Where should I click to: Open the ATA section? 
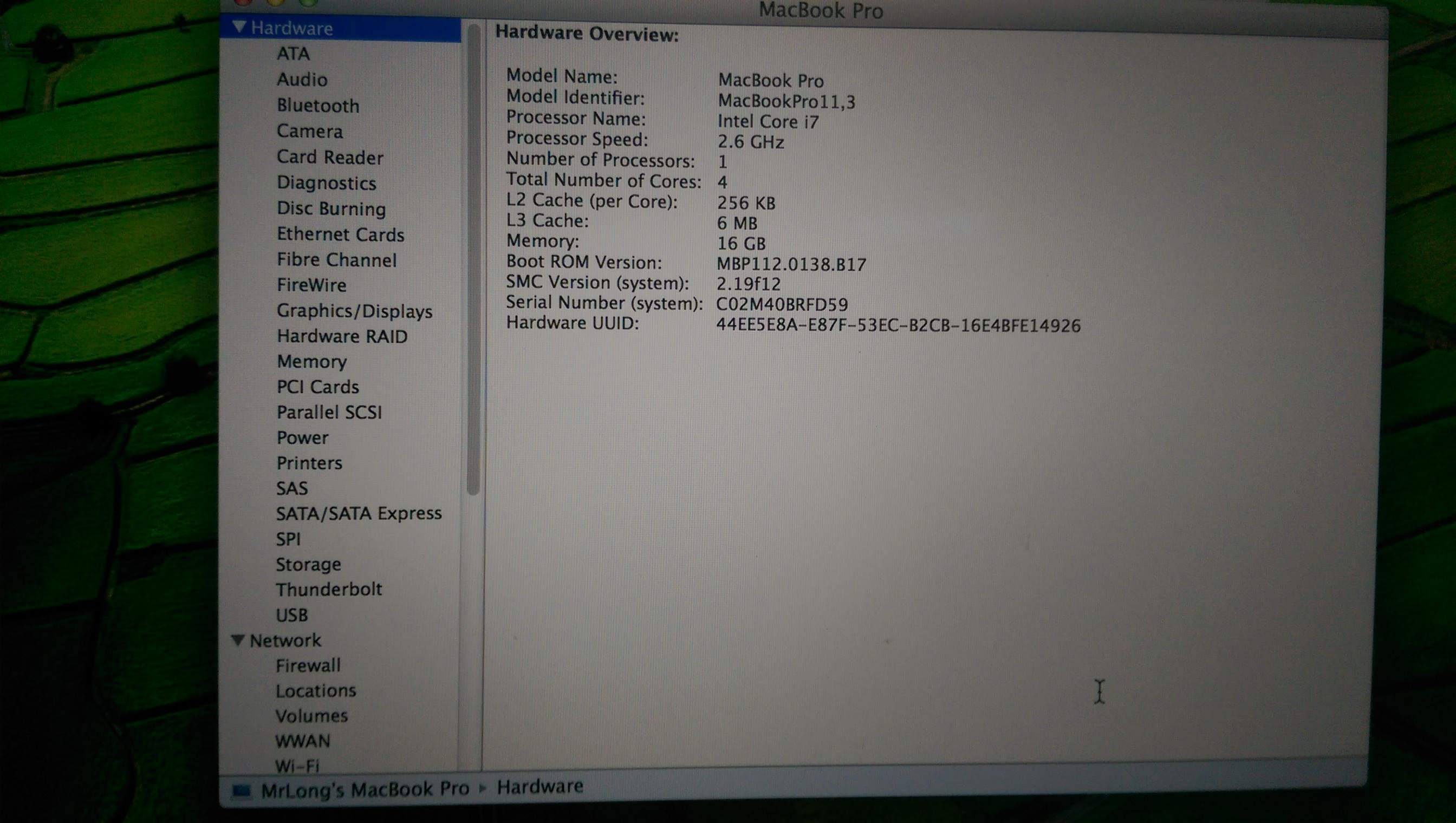293,54
